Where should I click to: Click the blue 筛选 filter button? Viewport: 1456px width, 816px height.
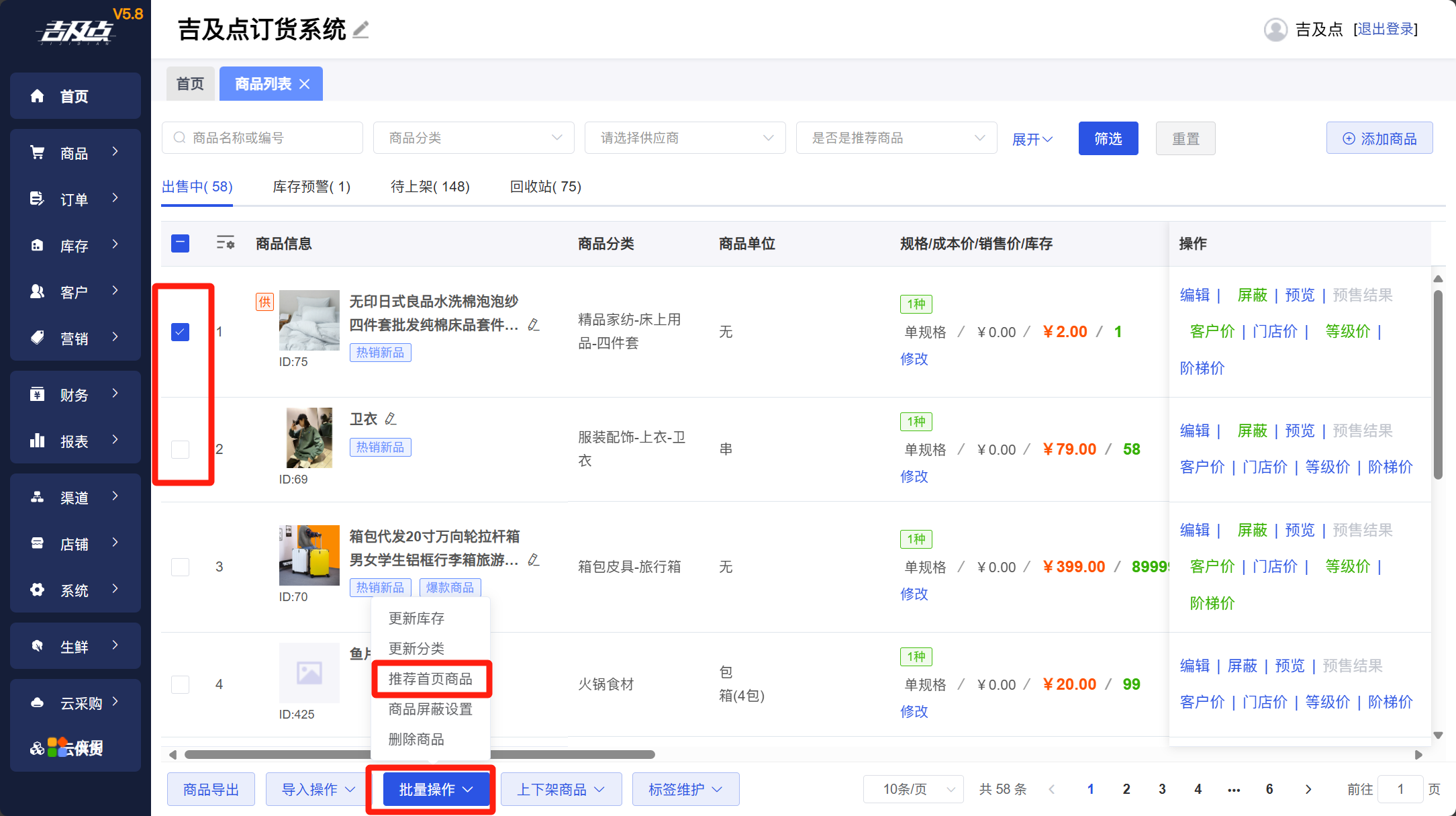point(1108,138)
